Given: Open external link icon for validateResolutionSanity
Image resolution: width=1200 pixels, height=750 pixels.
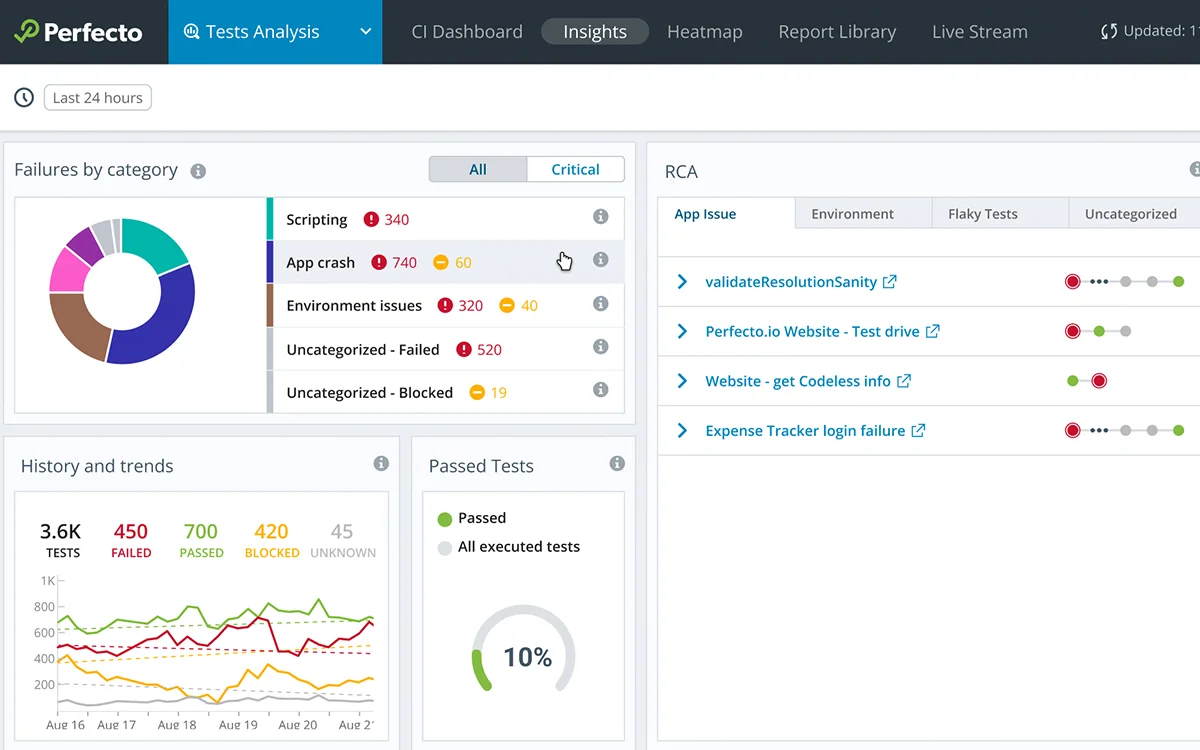Looking at the screenshot, I should point(889,282).
